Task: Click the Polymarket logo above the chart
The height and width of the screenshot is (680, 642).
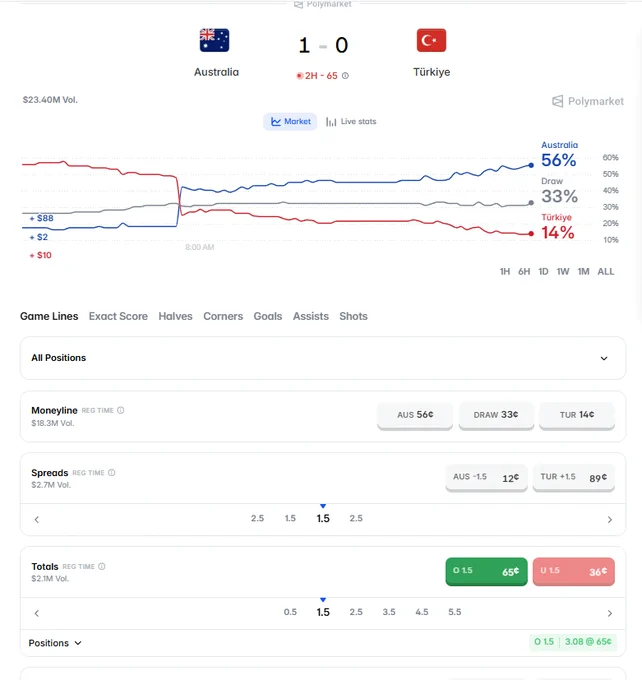Action: coord(588,101)
